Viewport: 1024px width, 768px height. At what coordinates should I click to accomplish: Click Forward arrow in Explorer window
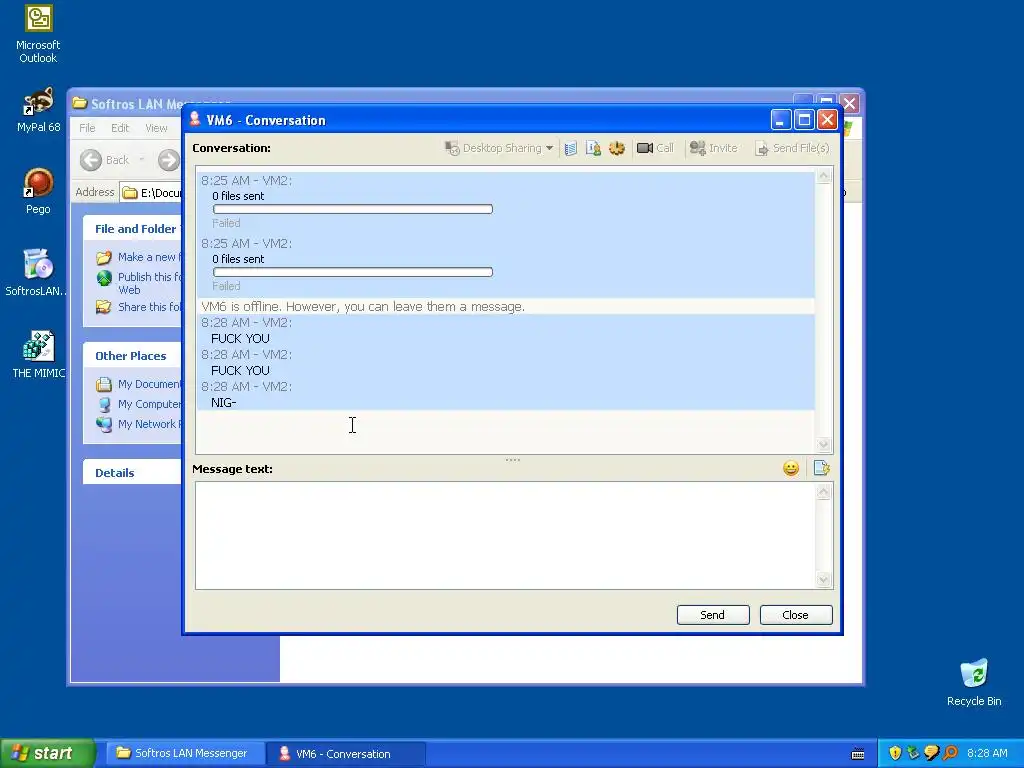click(x=168, y=160)
